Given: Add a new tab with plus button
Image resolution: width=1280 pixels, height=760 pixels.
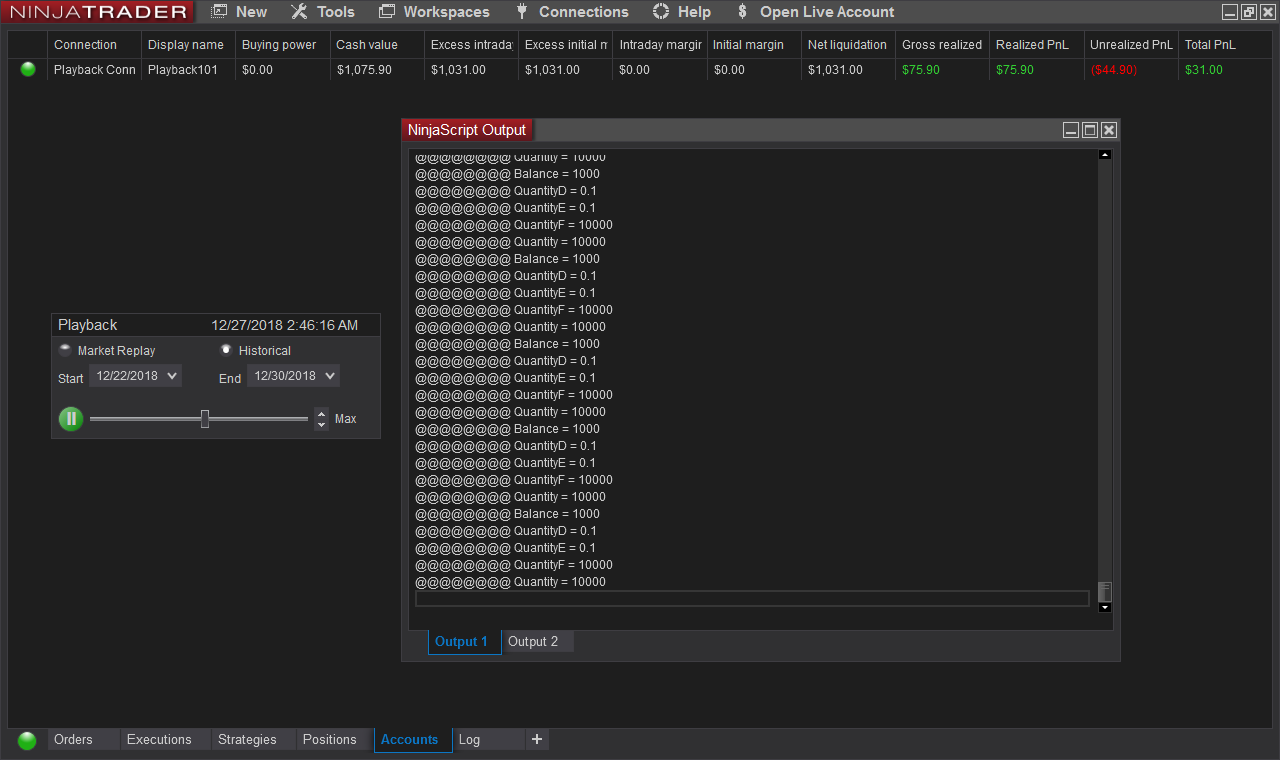Looking at the screenshot, I should point(537,740).
